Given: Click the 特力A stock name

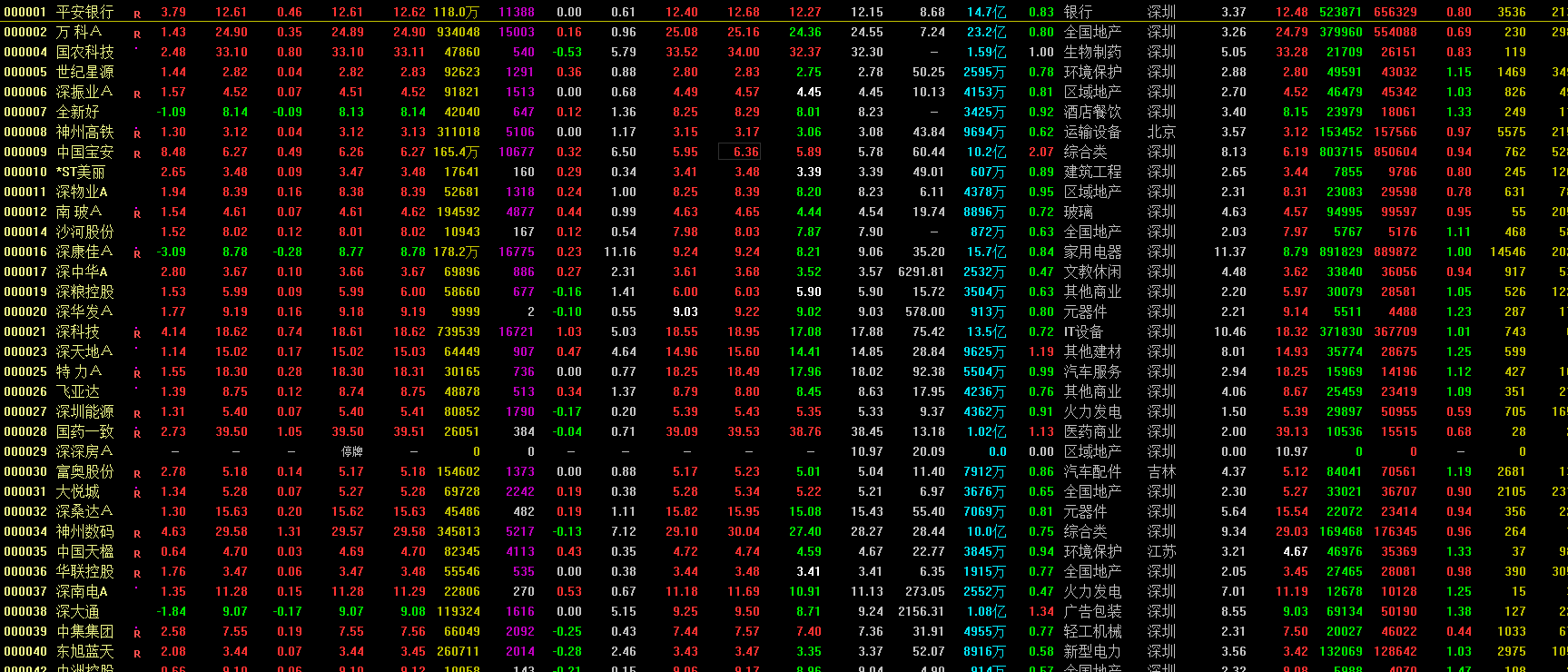Looking at the screenshot, I should (79, 371).
